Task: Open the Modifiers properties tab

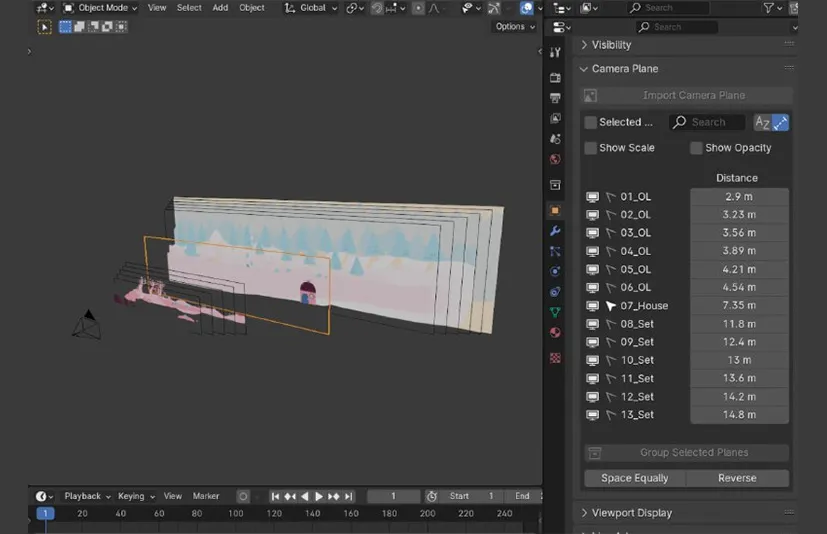Action: 555,231
